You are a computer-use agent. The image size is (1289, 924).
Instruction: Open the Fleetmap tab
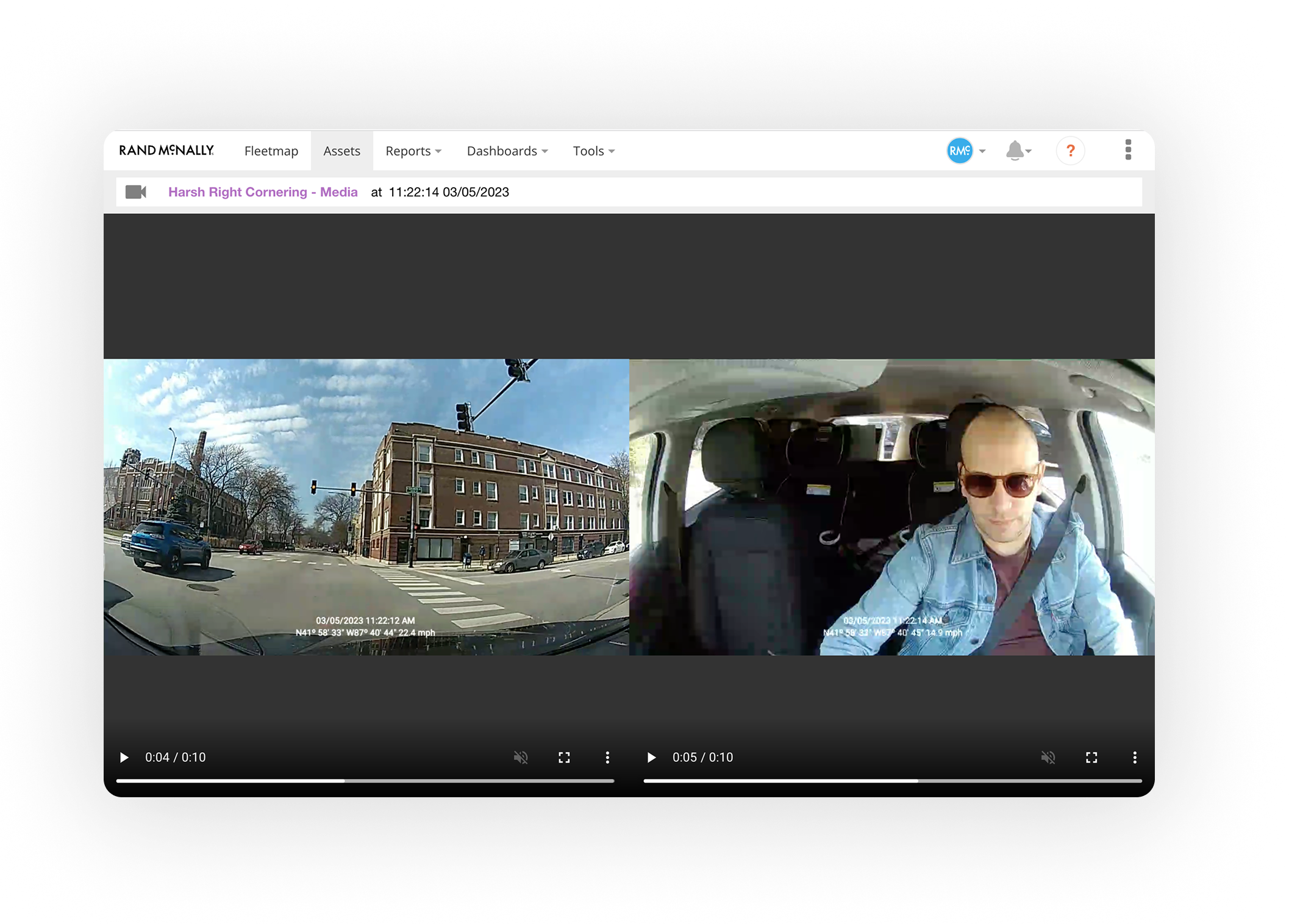point(271,151)
